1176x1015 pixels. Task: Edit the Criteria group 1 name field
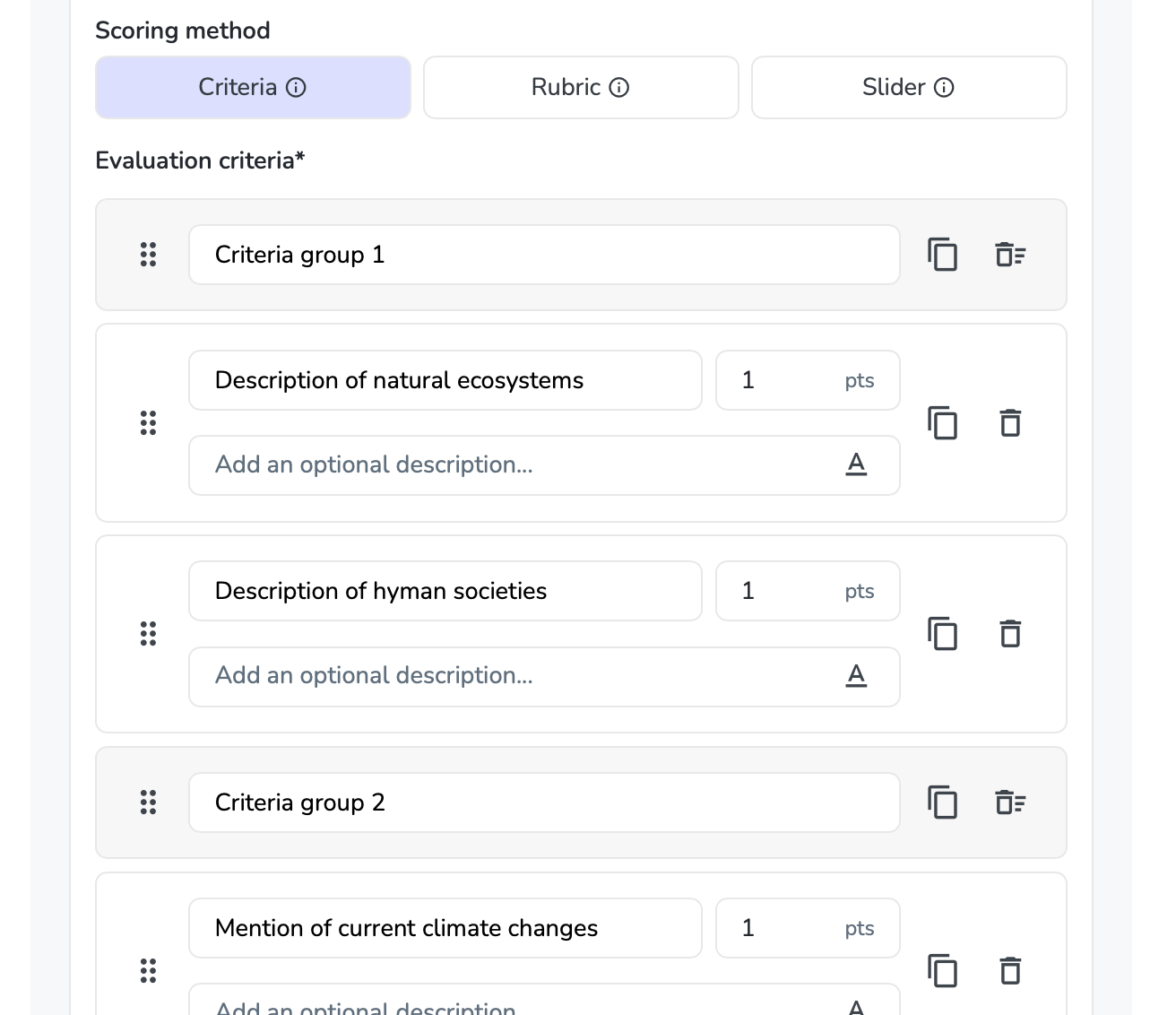click(x=544, y=255)
